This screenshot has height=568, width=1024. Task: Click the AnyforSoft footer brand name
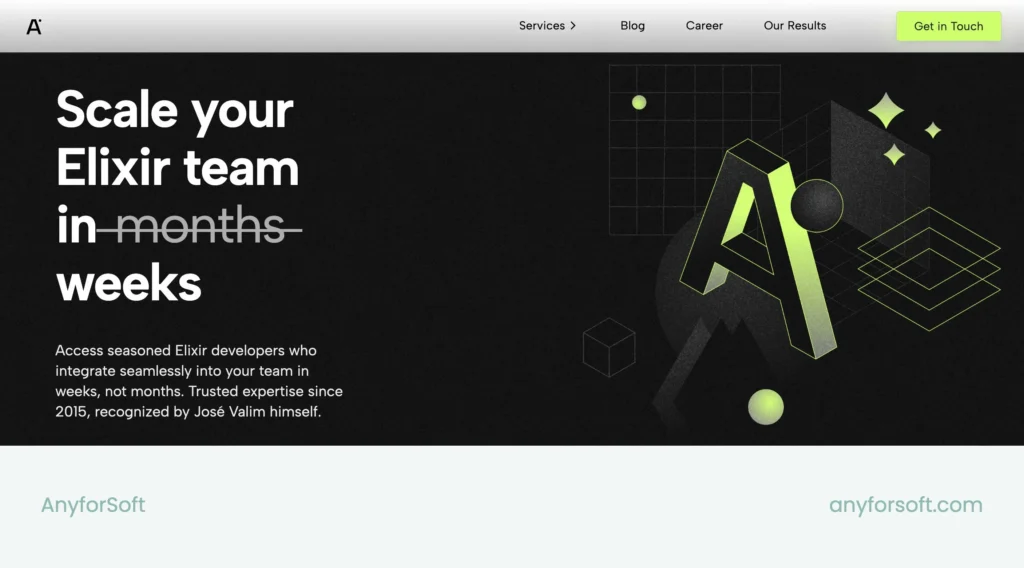pos(93,505)
